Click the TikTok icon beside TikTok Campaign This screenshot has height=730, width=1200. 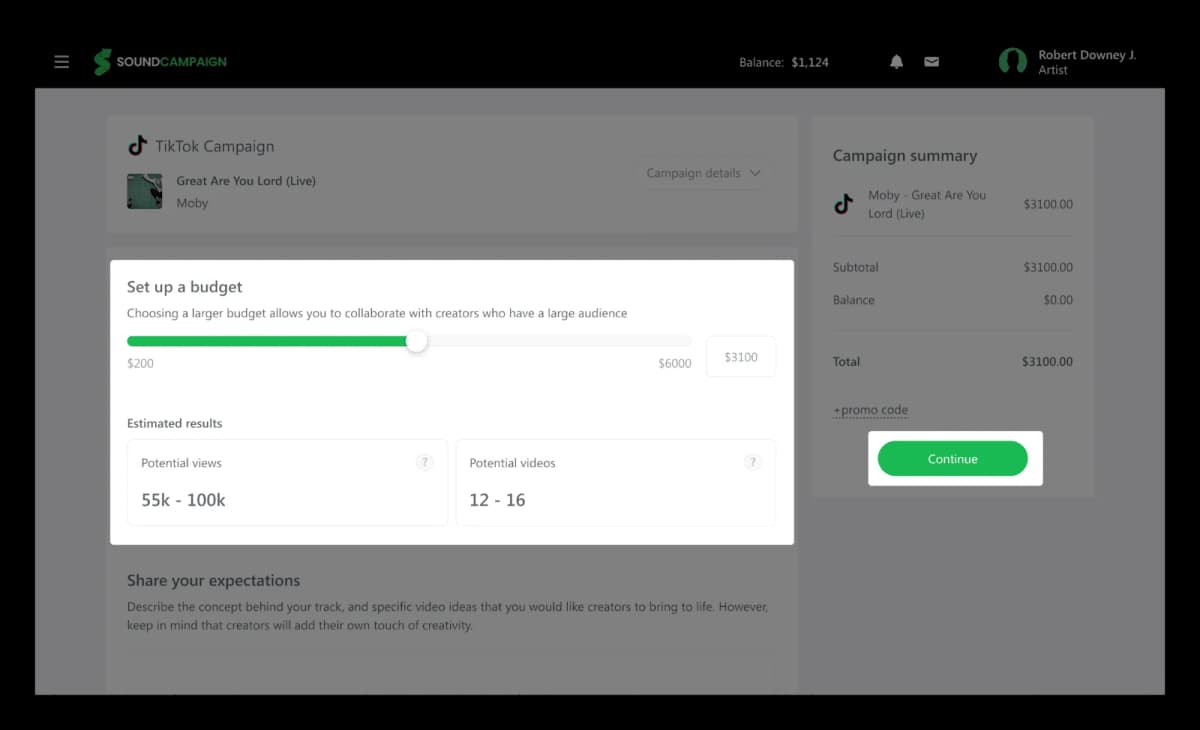click(138, 146)
